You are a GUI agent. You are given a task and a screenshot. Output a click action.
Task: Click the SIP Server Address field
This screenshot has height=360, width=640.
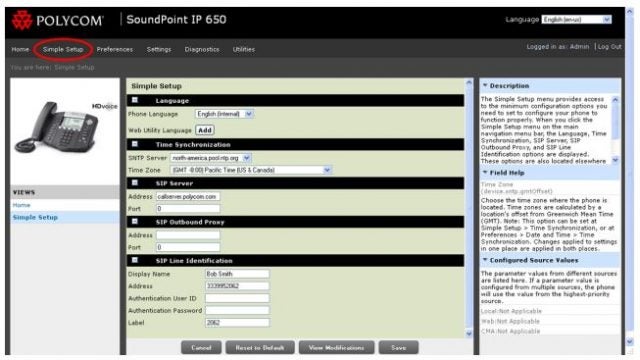pos(188,196)
